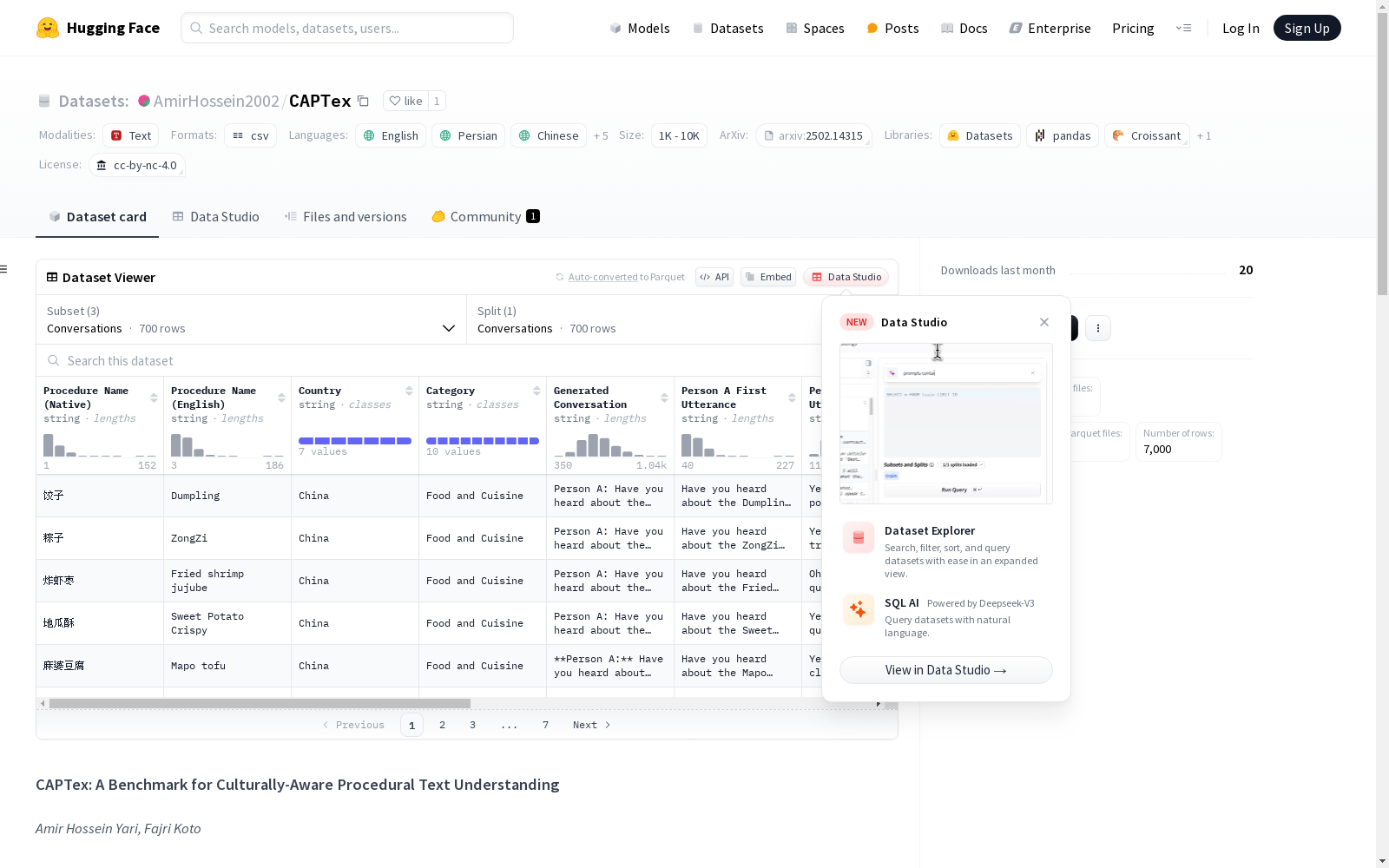1389x868 pixels.
Task: Open the AmirHossein2002 profile link
Action: (216, 102)
